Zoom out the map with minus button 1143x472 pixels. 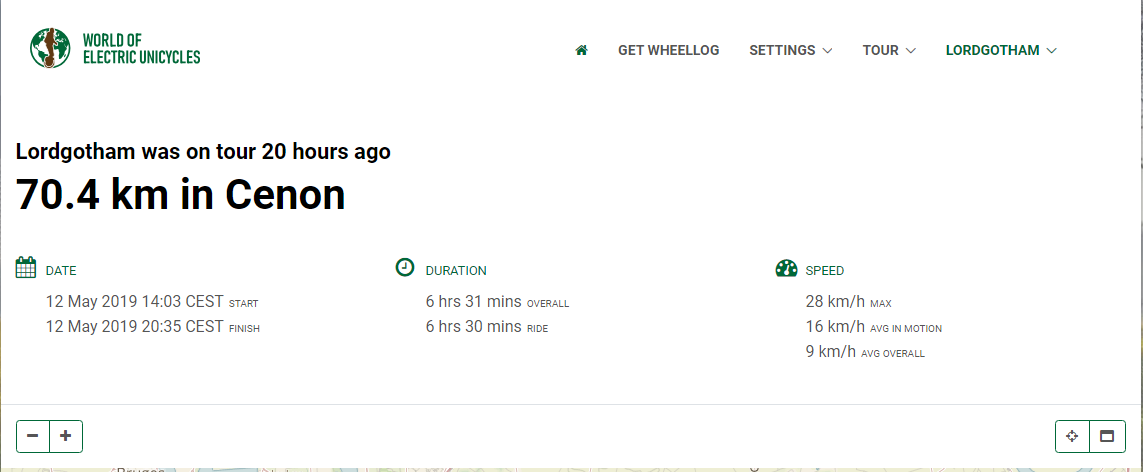[x=33, y=436]
